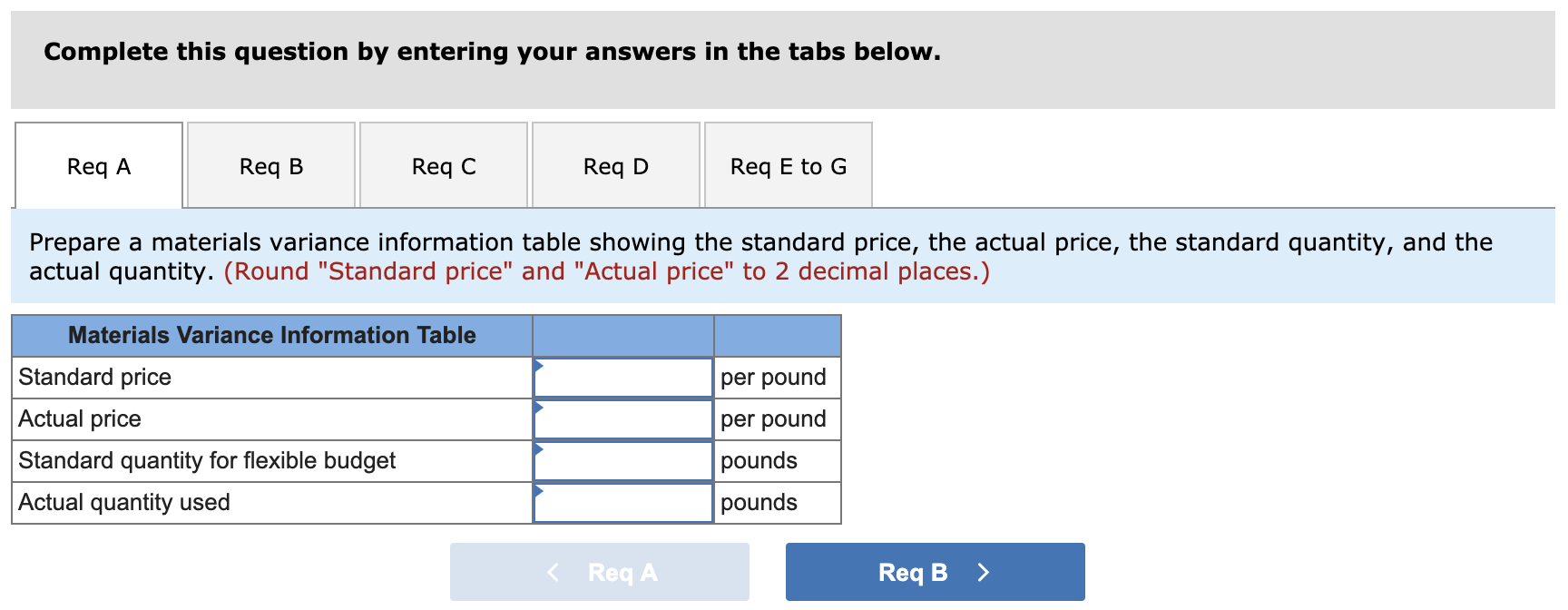Image resolution: width=1568 pixels, height=610 pixels.
Task: Switch to the Req B tab
Action: (x=271, y=166)
